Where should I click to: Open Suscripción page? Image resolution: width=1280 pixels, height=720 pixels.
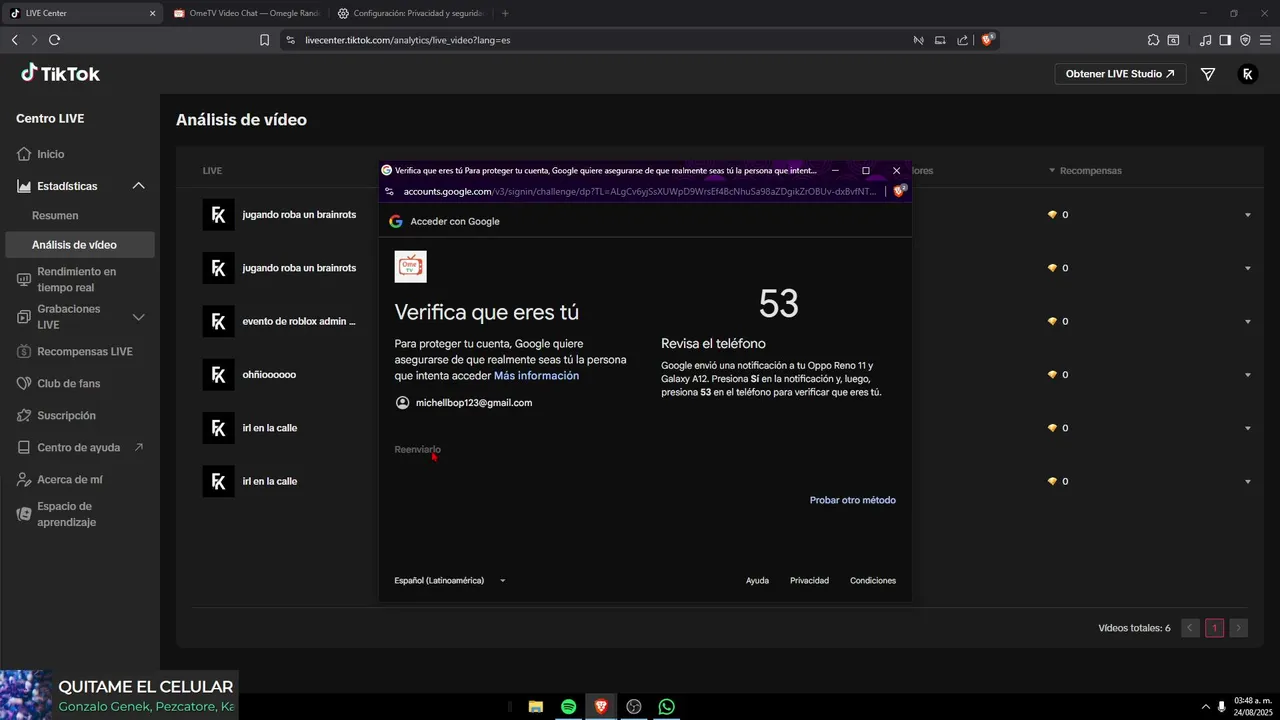click(x=67, y=415)
